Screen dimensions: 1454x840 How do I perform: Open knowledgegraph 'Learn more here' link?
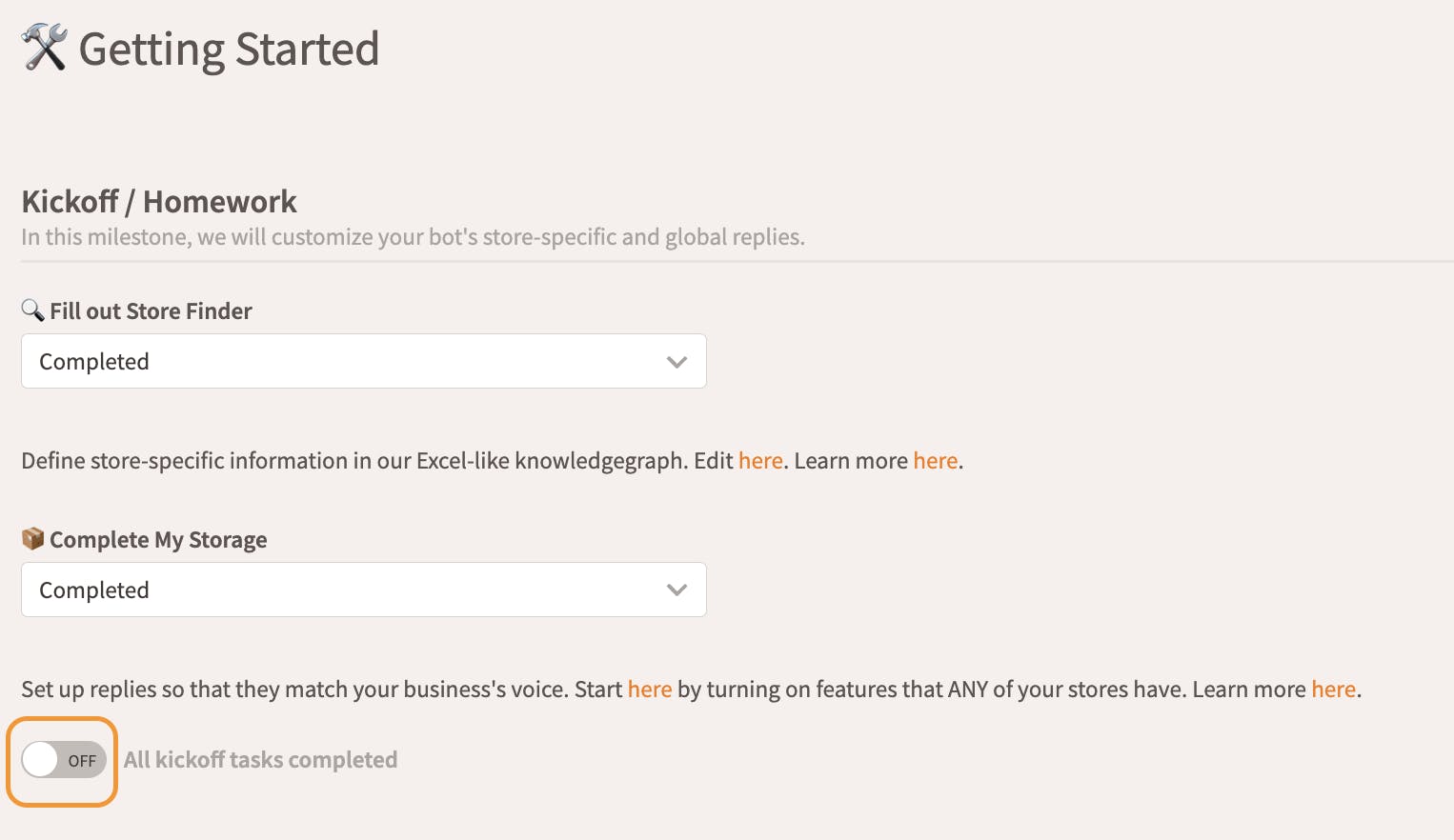tap(935, 461)
